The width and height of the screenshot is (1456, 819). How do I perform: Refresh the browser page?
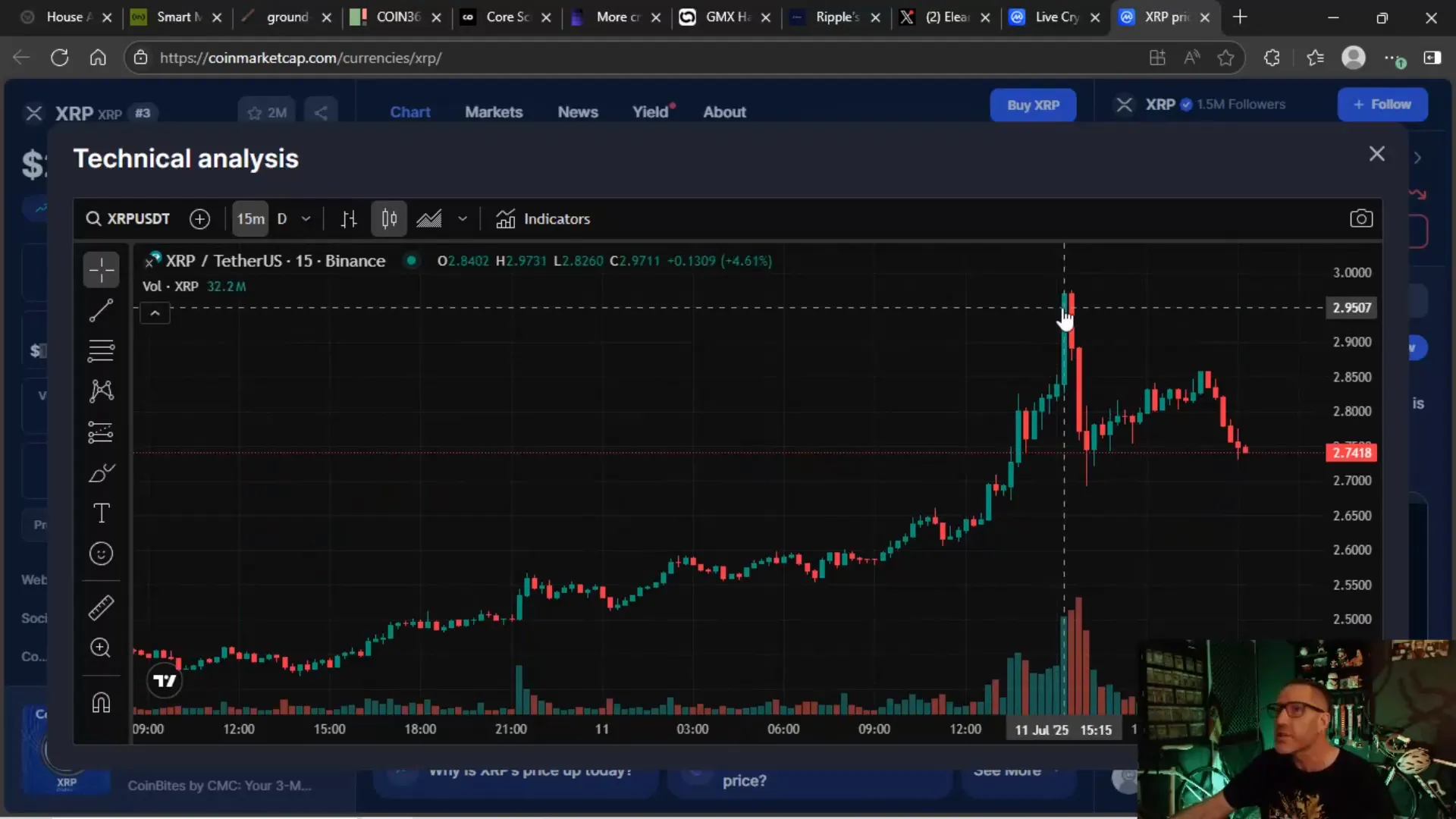point(60,58)
